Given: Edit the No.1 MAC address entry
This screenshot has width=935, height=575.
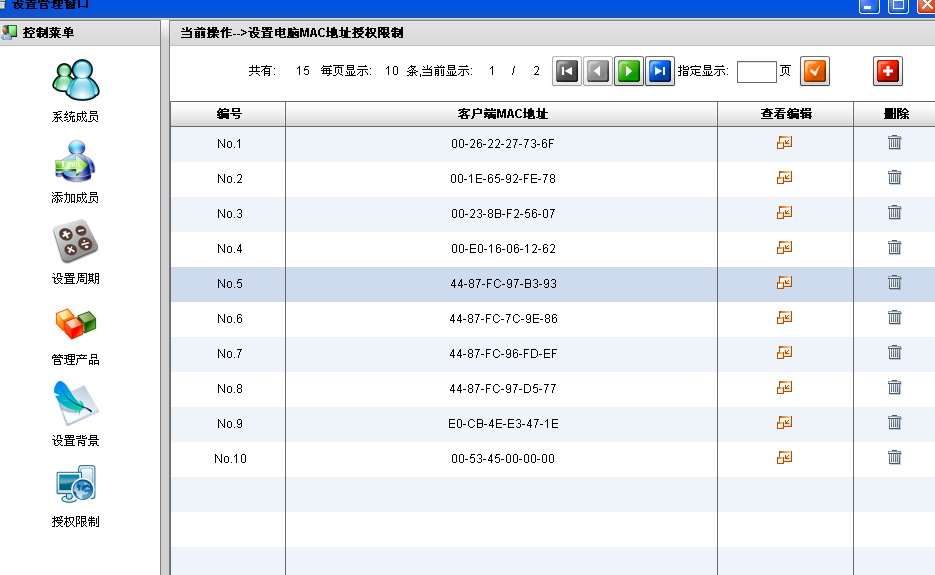Looking at the screenshot, I should point(785,143).
